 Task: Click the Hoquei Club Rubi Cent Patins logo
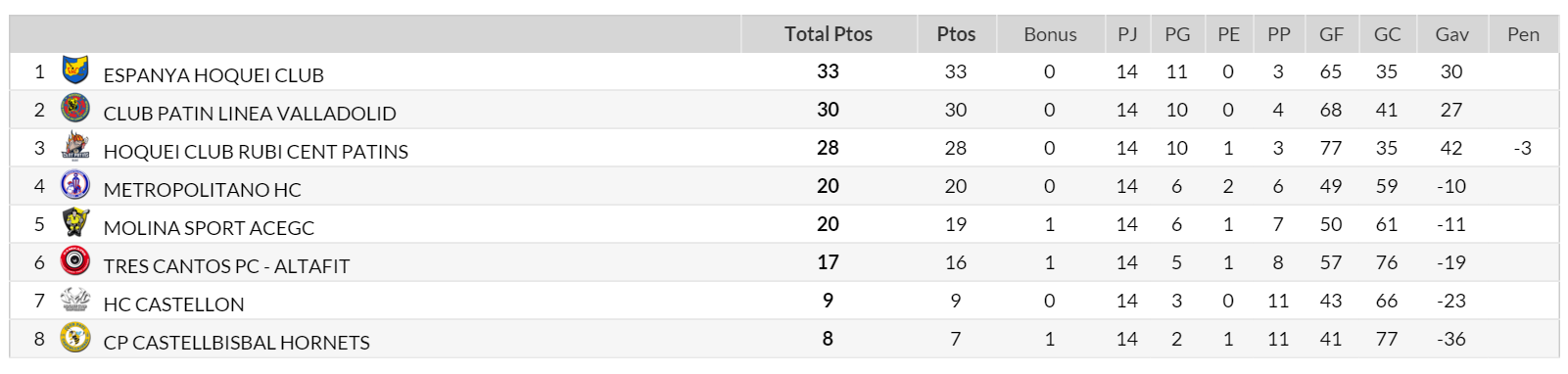pyautogui.click(x=75, y=146)
